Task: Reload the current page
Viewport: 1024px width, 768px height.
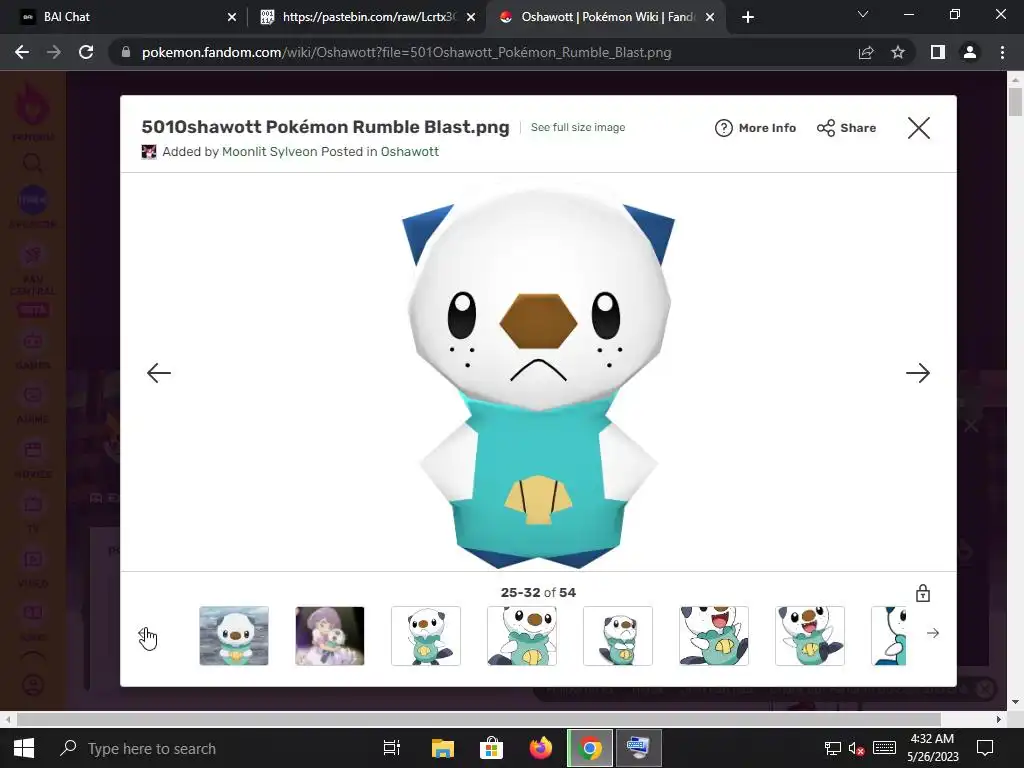Action: [86, 52]
